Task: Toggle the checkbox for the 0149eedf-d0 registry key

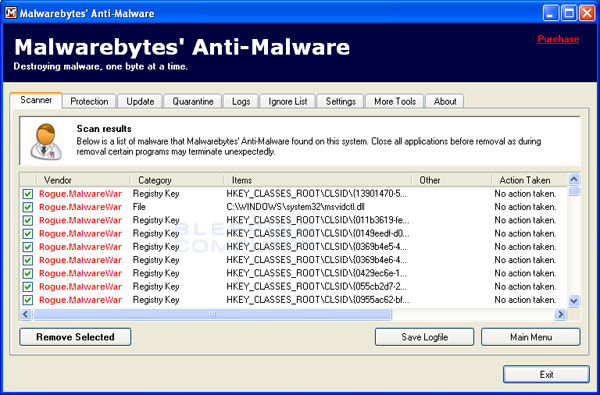Action: click(x=28, y=233)
